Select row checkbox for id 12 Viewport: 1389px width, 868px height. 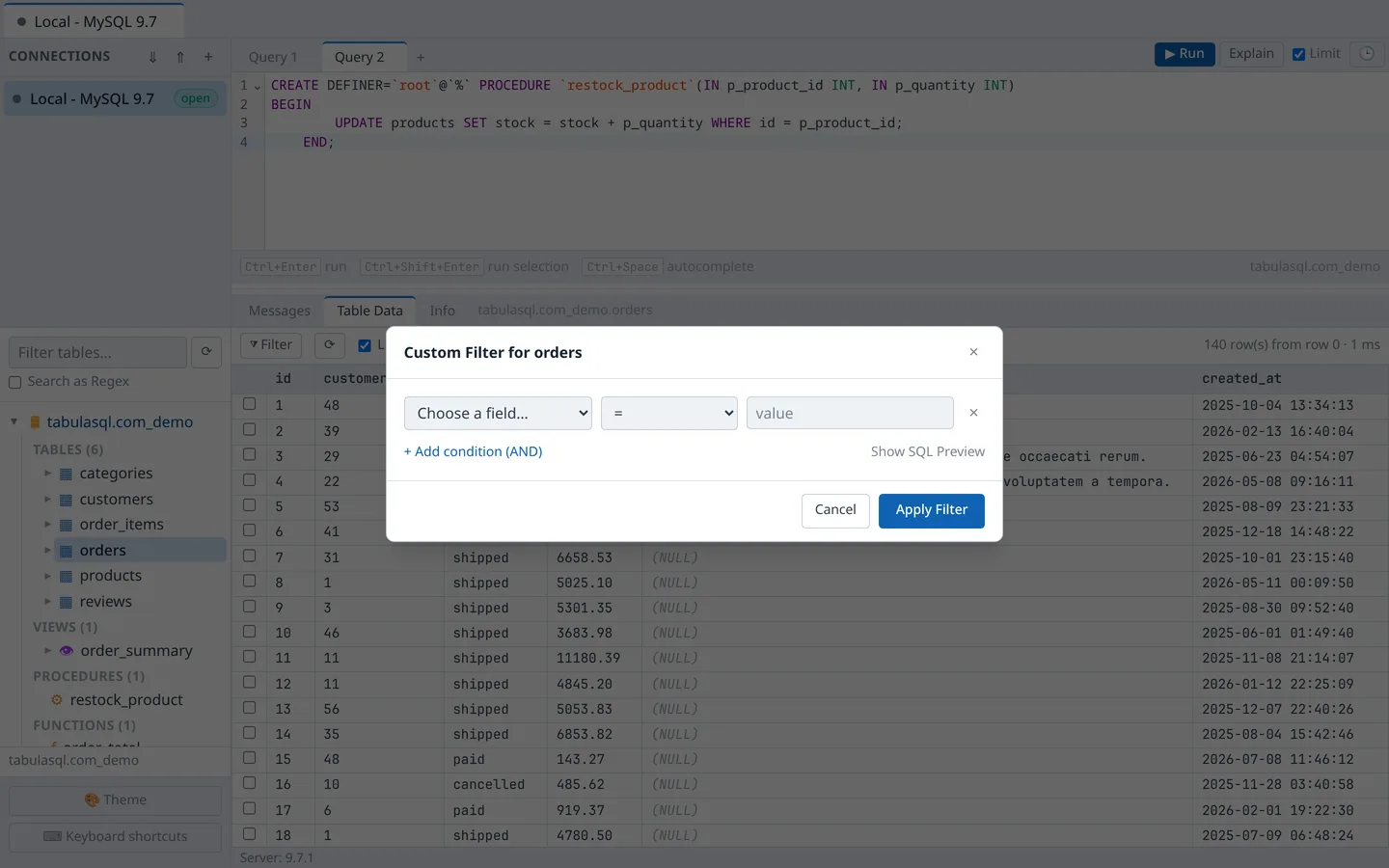pos(249,683)
